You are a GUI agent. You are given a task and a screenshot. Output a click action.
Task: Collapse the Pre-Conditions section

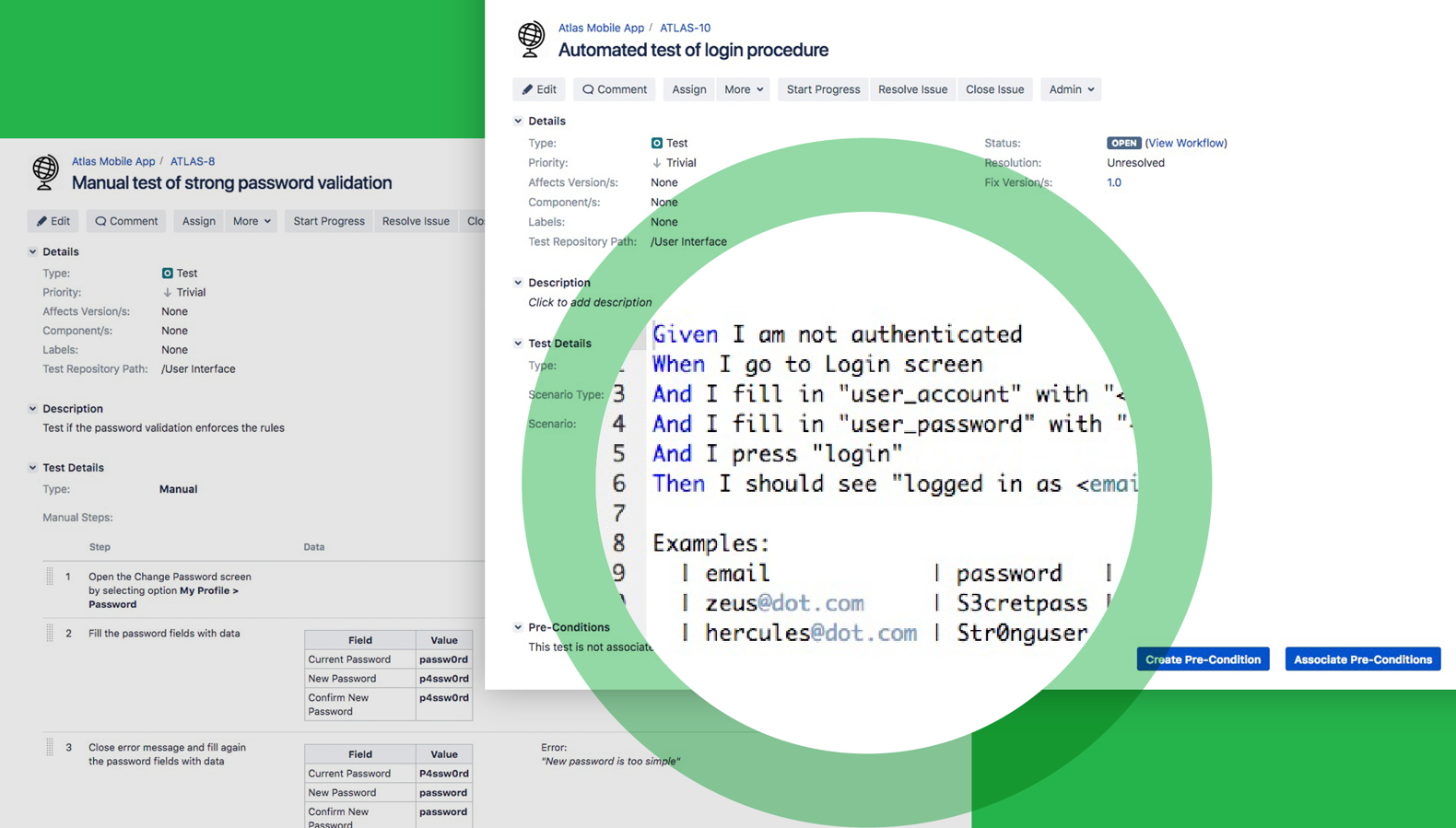(518, 627)
